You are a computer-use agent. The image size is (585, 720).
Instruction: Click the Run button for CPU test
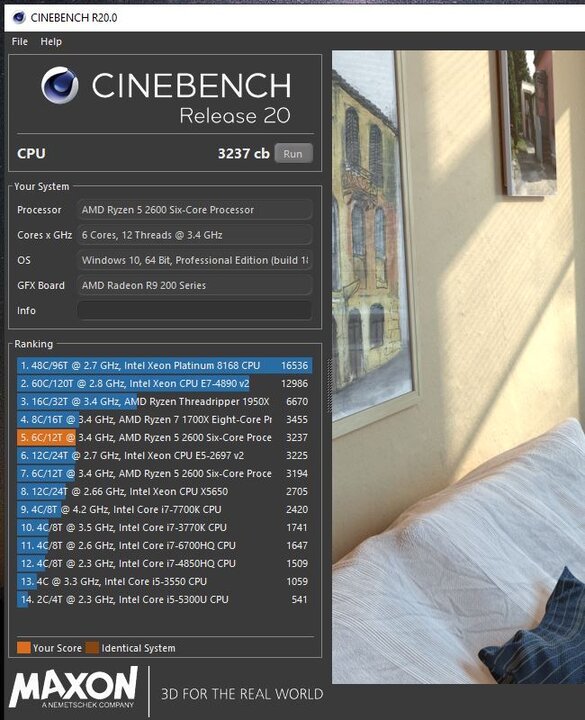click(293, 153)
